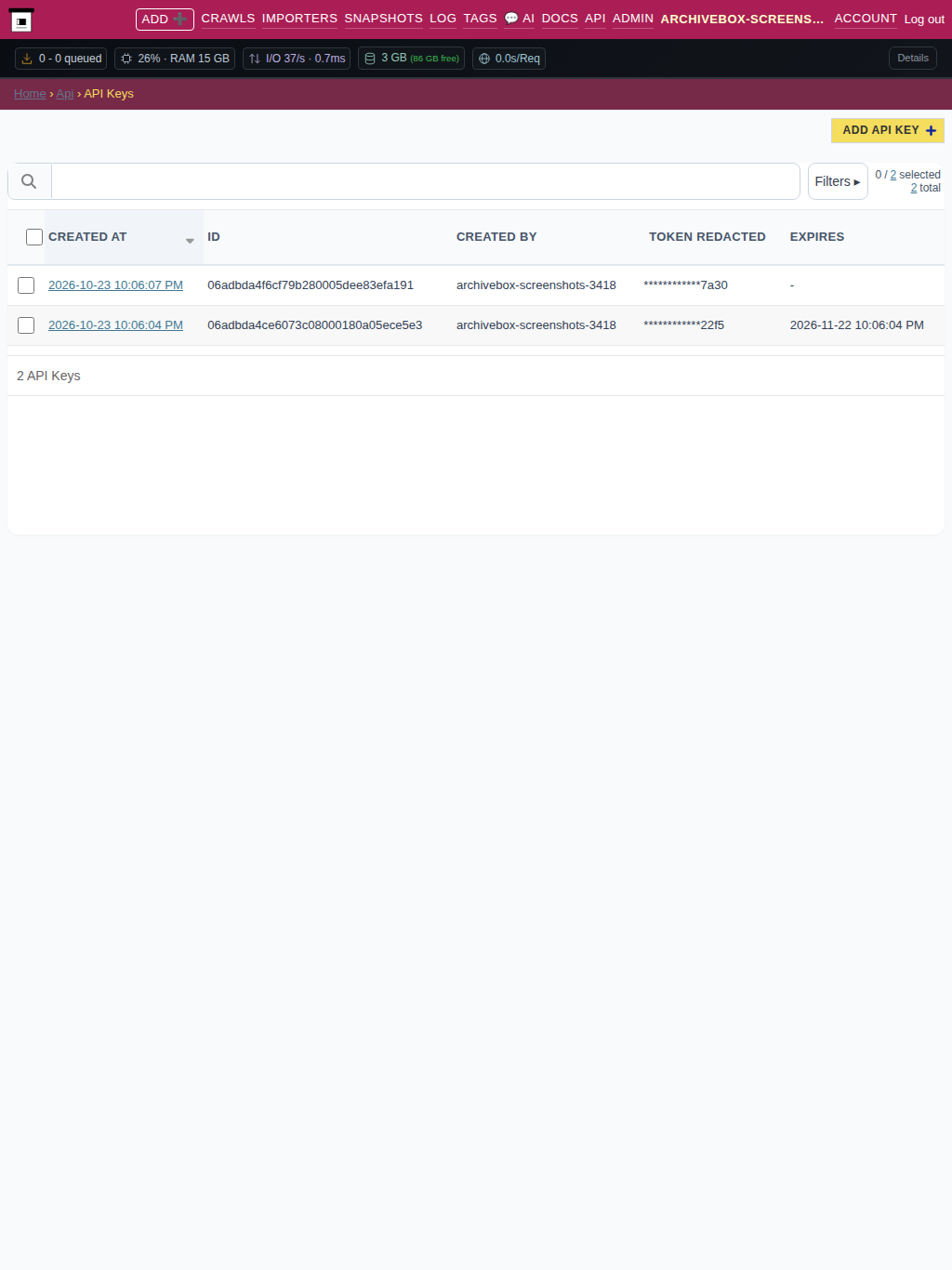
Task: Click the '2 total' count link
Action: coord(925,188)
